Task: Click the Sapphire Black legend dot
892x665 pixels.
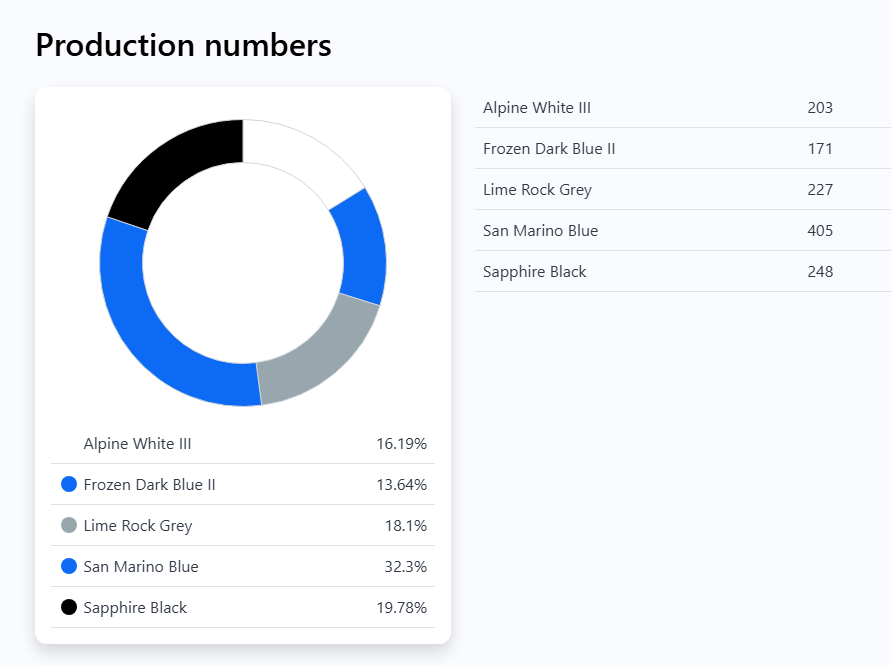Action: [x=69, y=607]
